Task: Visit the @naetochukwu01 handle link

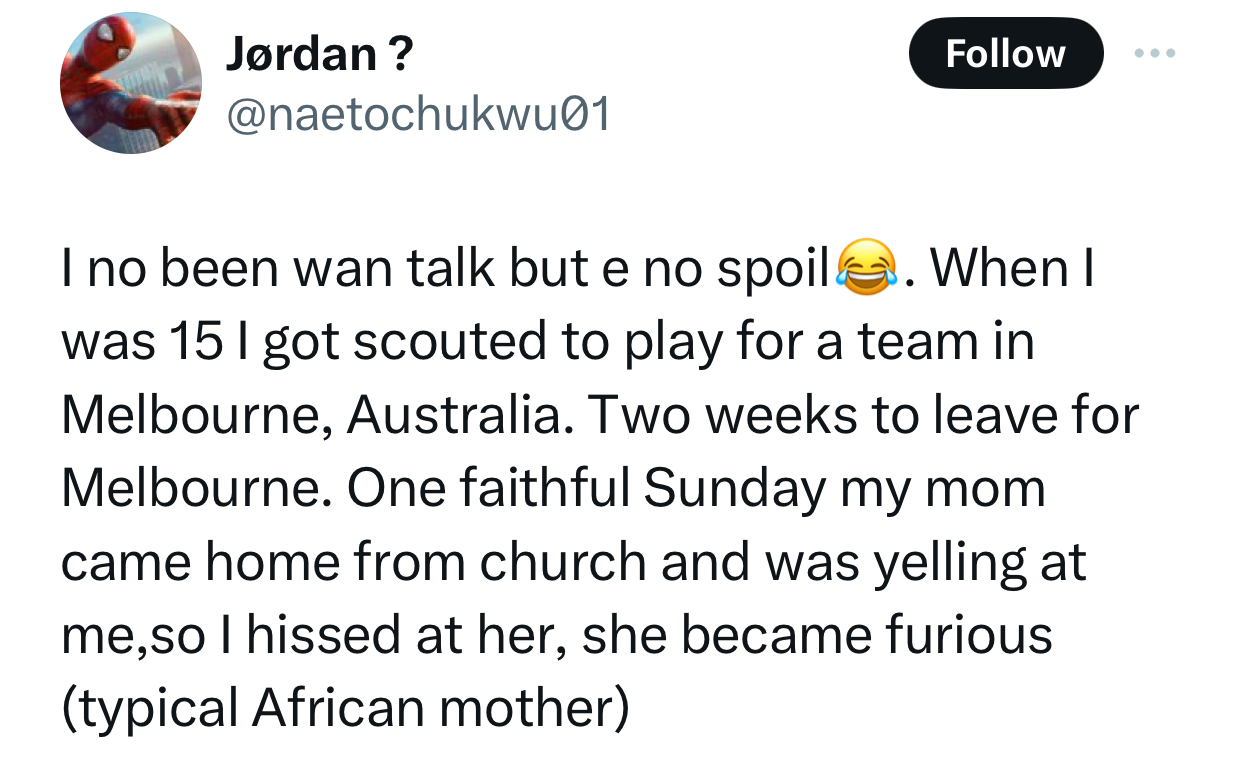Action: pyautogui.click(x=418, y=117)
